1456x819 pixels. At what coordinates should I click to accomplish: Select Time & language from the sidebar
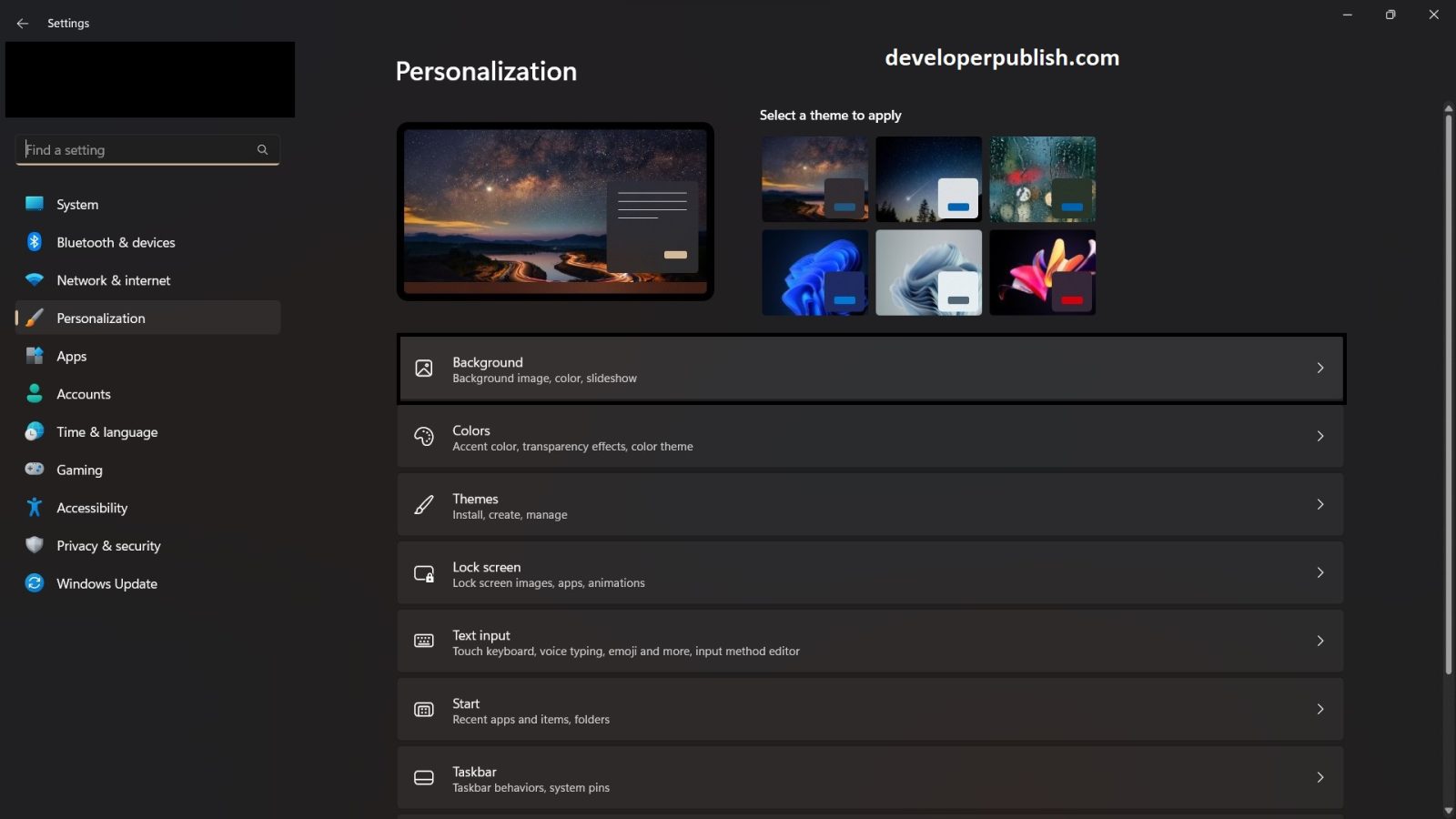(106, 432)
